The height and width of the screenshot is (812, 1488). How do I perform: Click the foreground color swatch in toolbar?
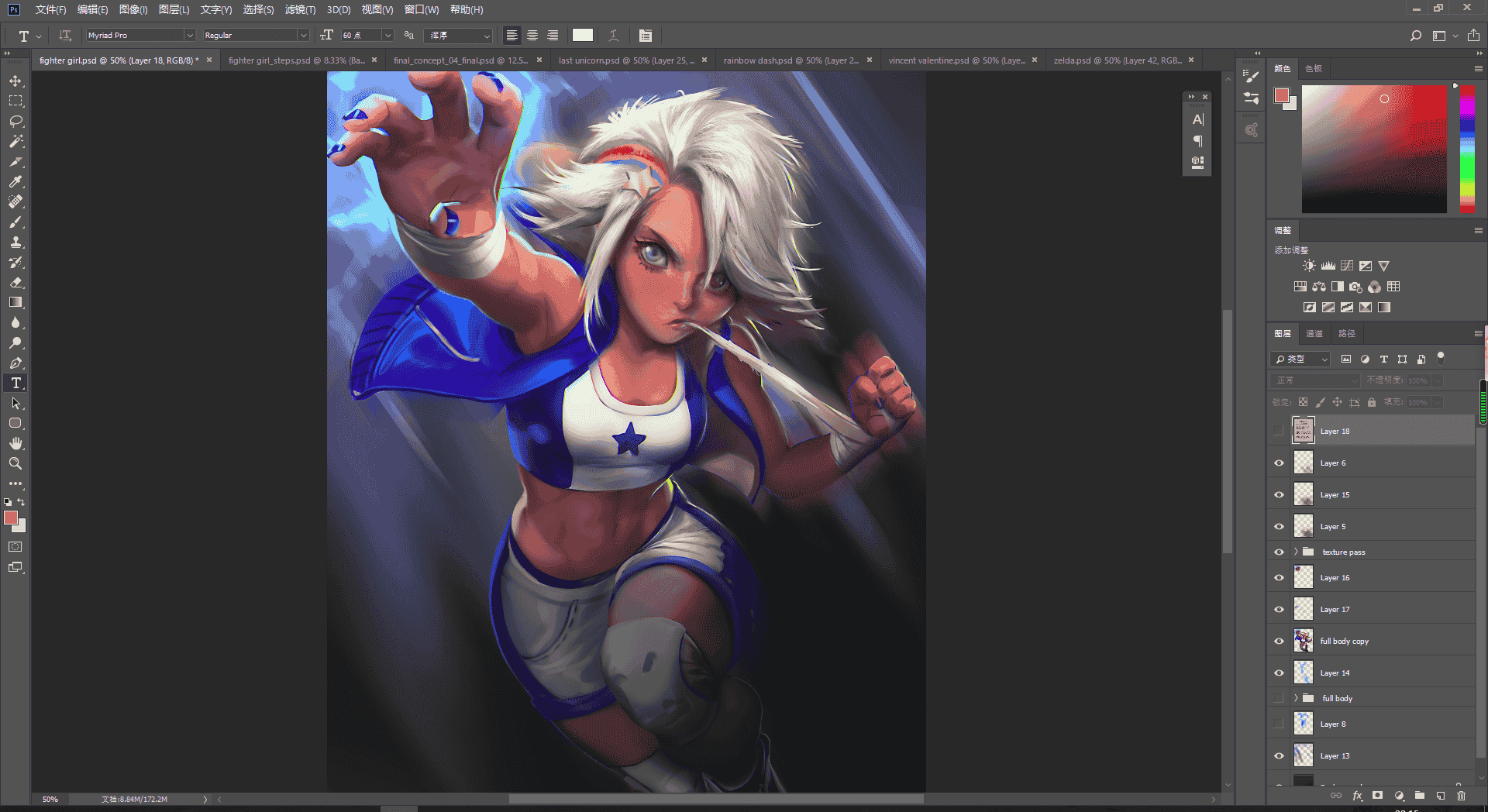[x=11, y=518]
